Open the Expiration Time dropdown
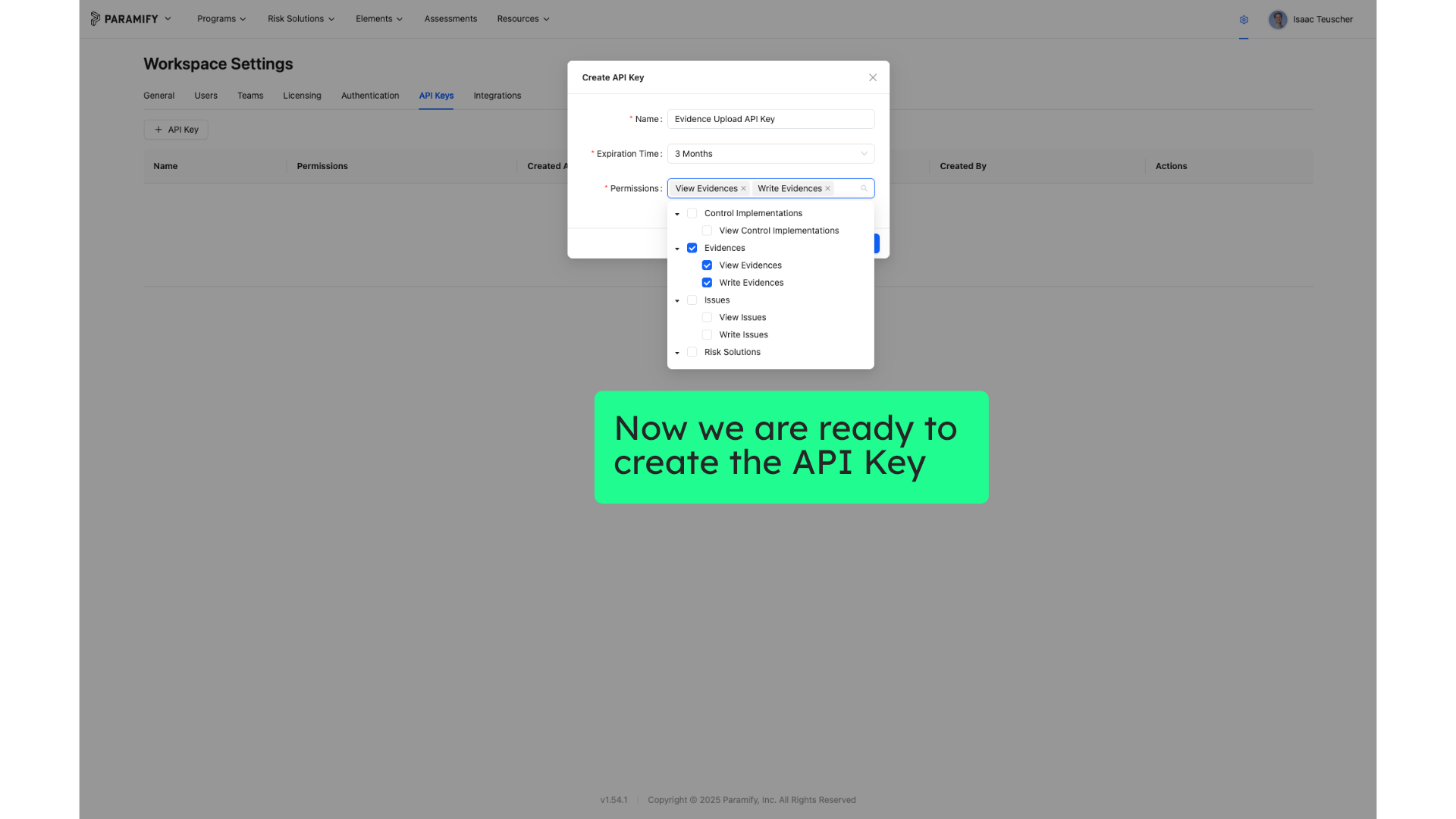This screenshot has width=1456, height=819. [x=770, y=154]
